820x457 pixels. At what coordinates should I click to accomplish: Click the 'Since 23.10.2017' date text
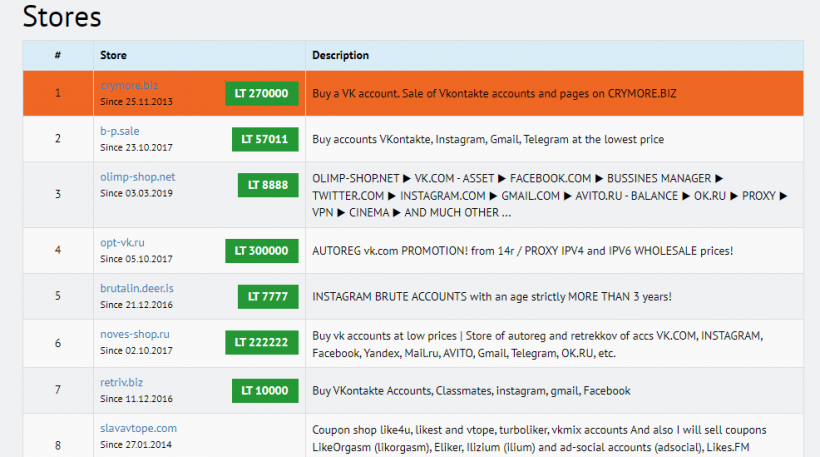[136, 147]
